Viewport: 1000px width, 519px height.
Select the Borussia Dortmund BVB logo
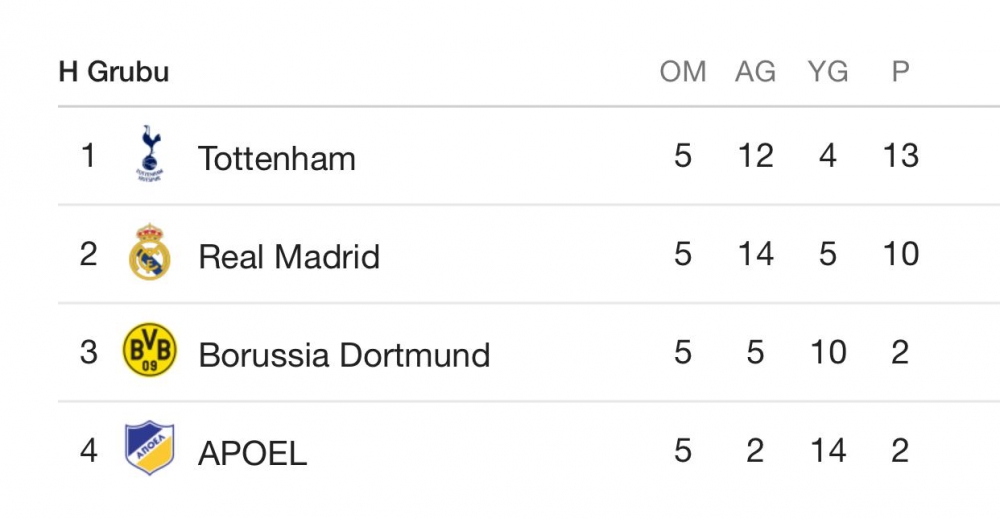150,351
